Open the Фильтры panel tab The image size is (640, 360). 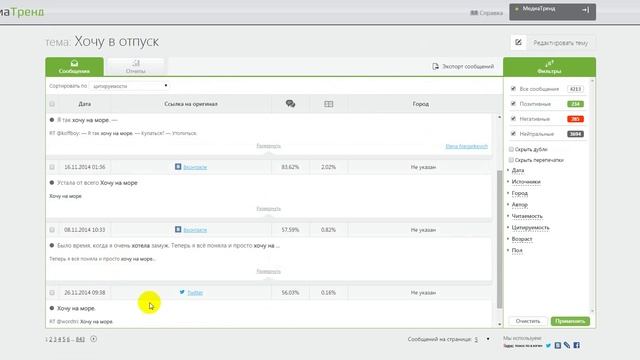coord(549,67)
